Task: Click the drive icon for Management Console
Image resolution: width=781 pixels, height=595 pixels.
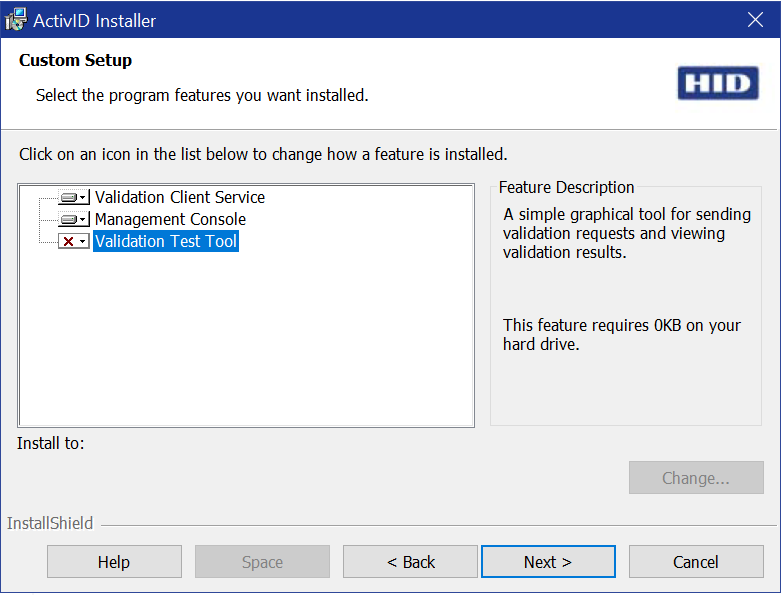Action: 69,220
